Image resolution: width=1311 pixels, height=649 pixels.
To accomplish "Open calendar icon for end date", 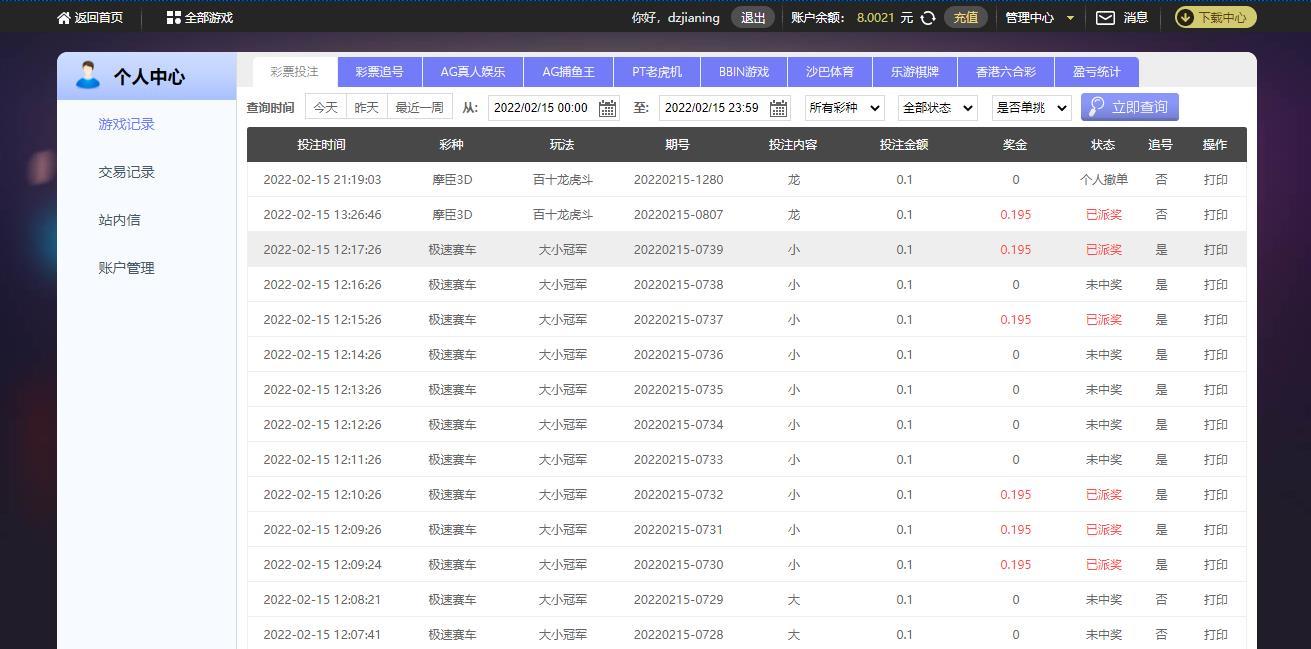I will tap(778, 108).
